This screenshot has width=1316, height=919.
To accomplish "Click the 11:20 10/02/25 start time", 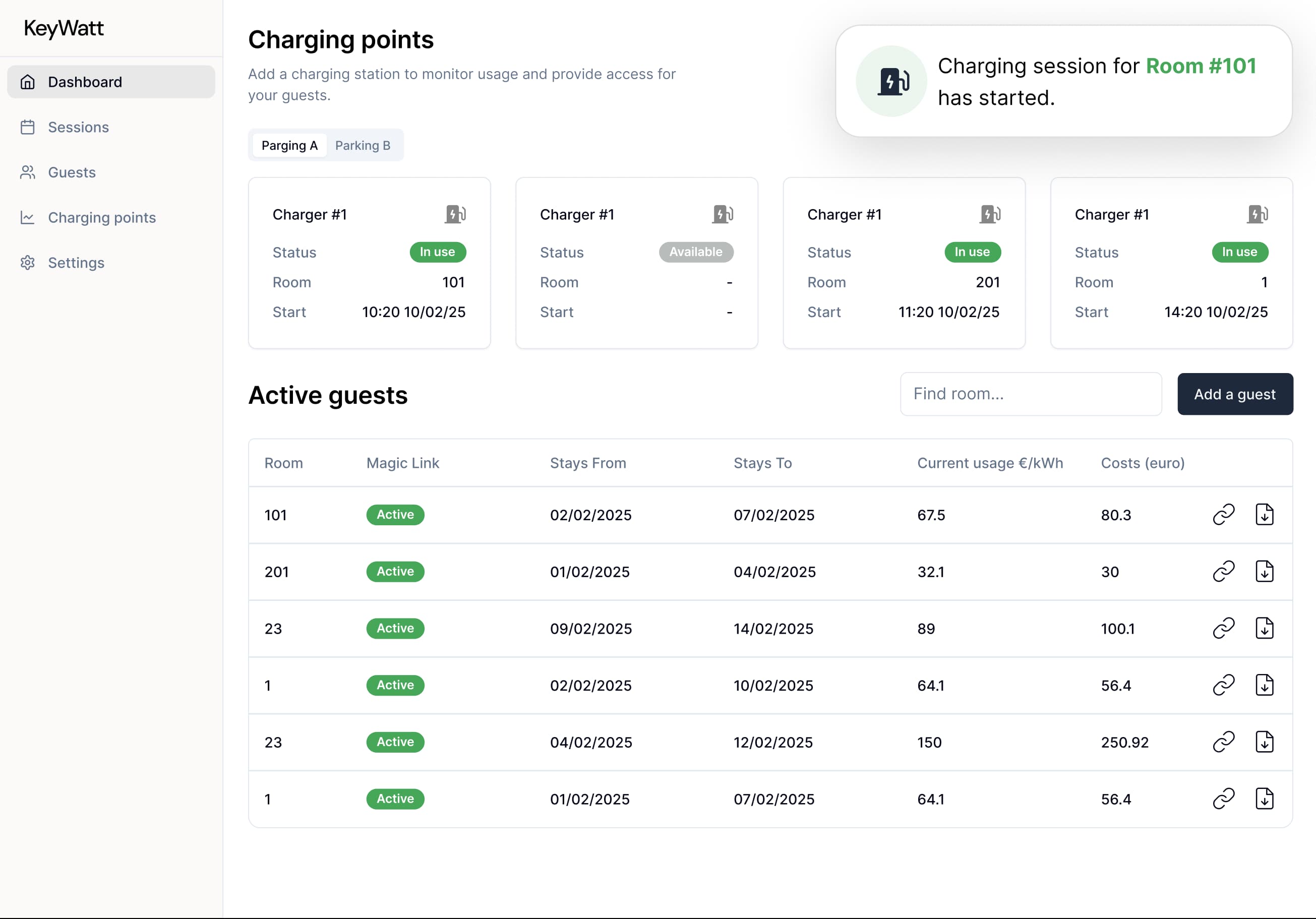I will pyautogui.click(x=948, y=312).
